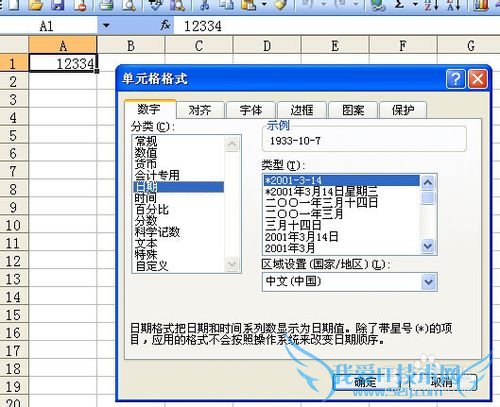Open the 边框 tab

click(x=302, y=110)
